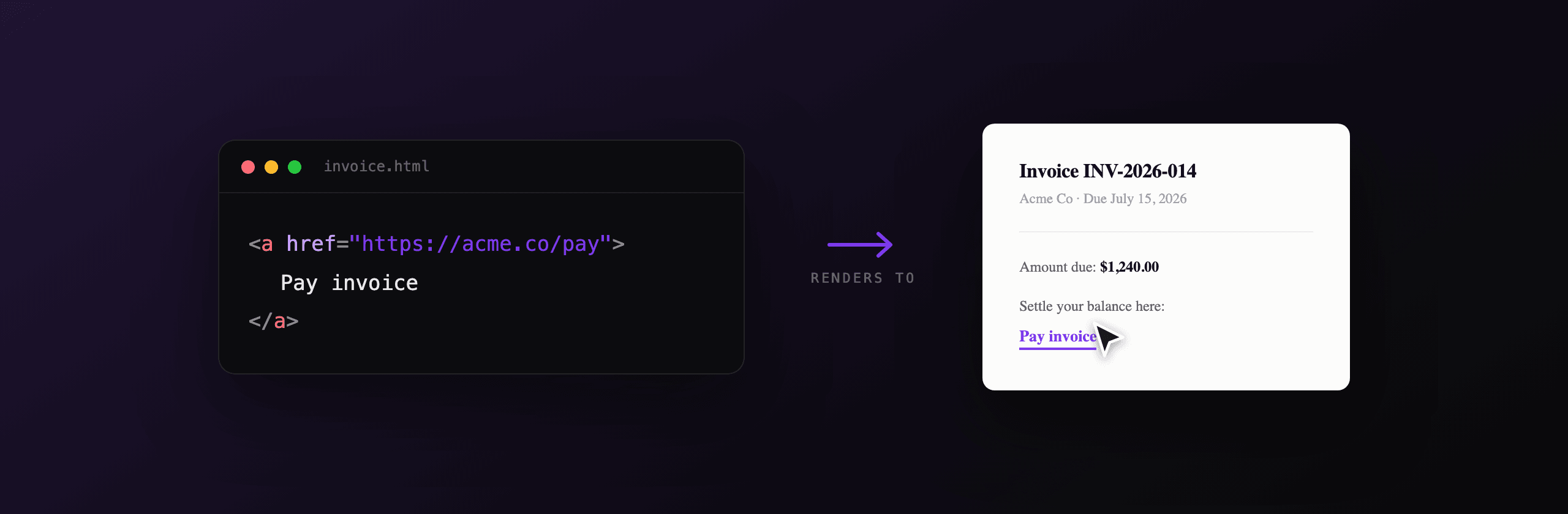Select the invoice.html file title
Image resolution: width=1568 pixels, height=514 pixels.
(x=377, y=166)
